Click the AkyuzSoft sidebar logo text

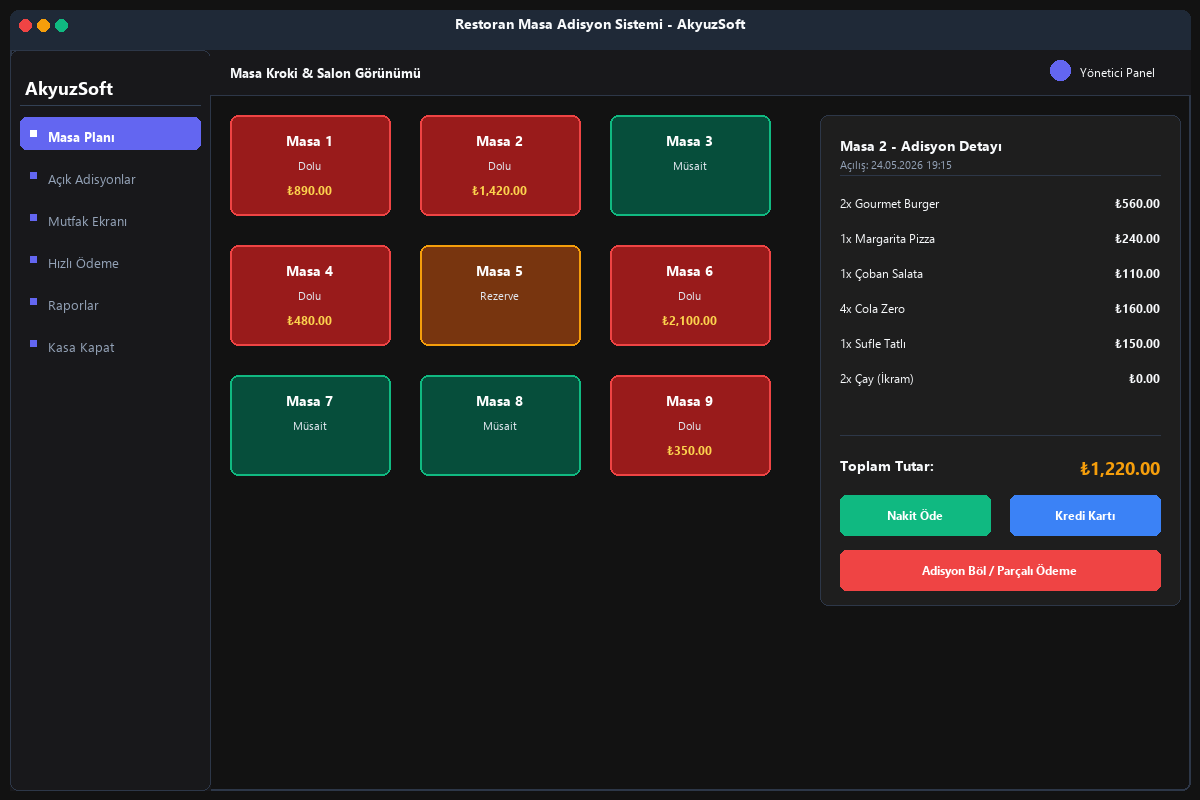click(69, 89)
